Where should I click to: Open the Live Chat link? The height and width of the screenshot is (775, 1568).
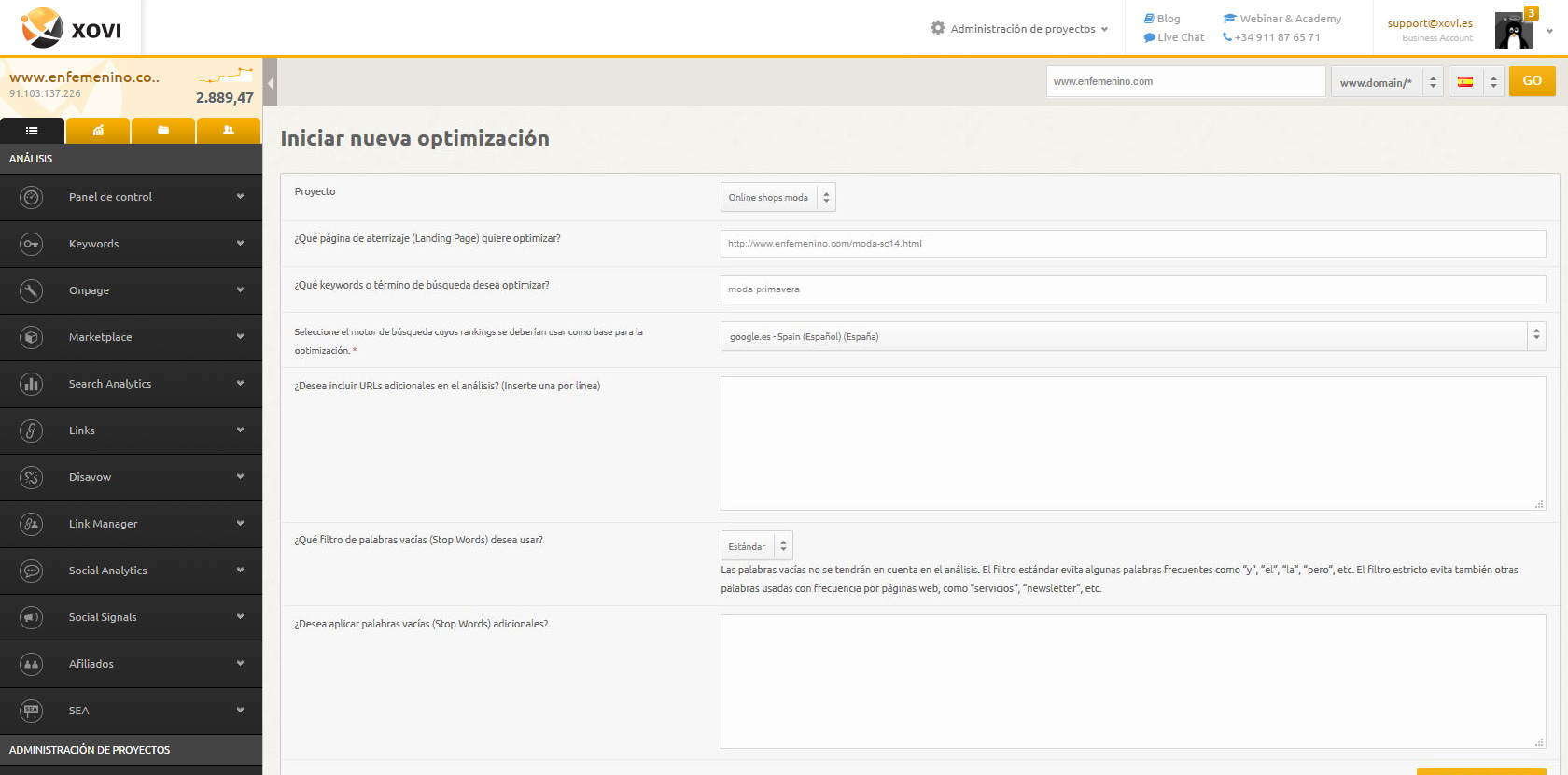click(x=1174, y=37)
